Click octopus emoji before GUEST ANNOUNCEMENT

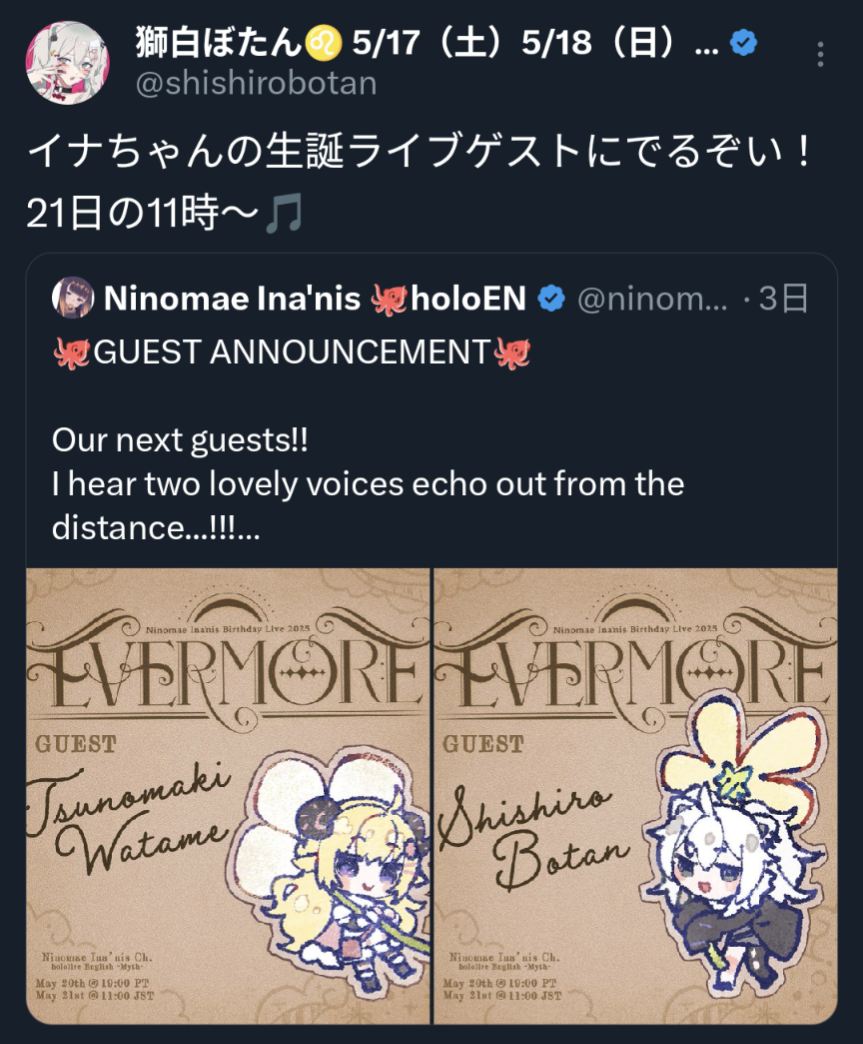71,352
